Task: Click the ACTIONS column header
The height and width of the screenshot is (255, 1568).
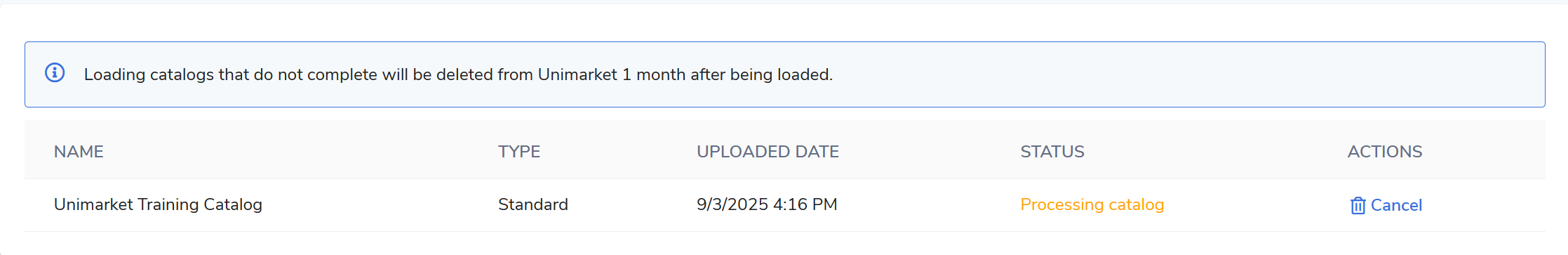Action: coord(1385,152)
